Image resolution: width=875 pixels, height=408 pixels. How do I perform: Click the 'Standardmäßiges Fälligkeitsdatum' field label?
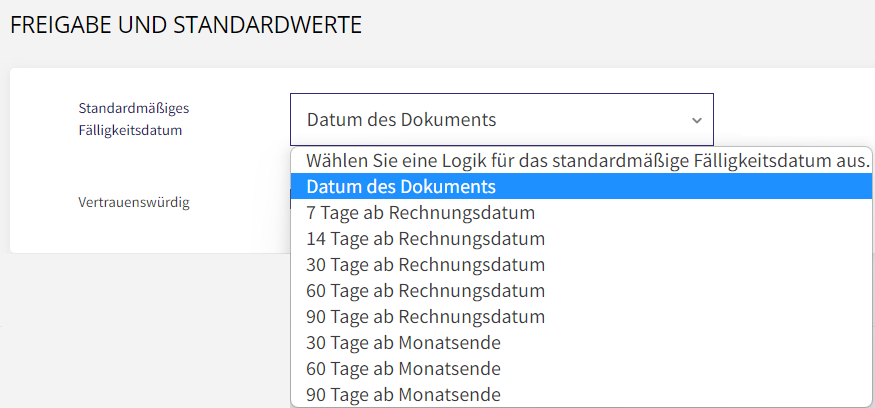[x=134, y=119]
